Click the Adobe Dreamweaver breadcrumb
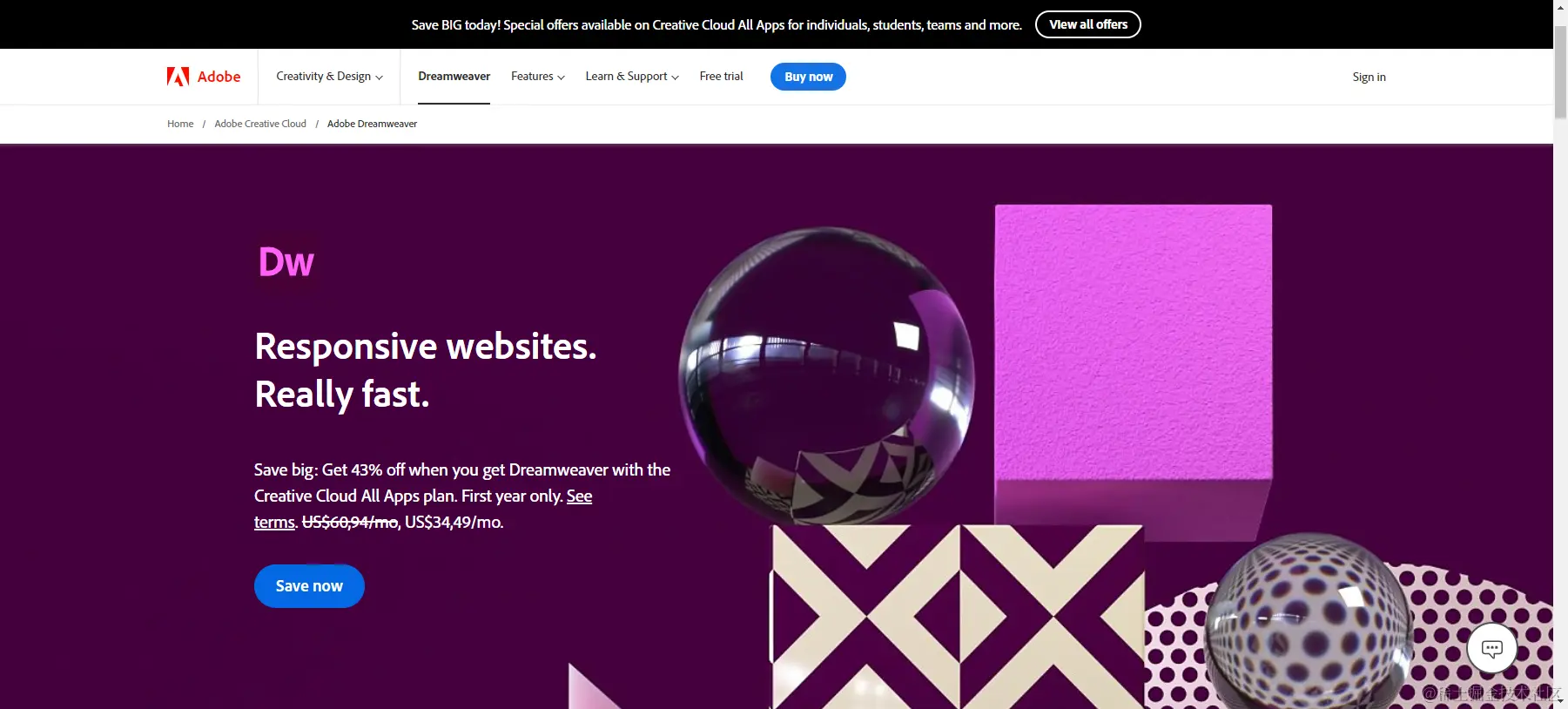Screen dimensions: 1568x709 tap(372, 124)
